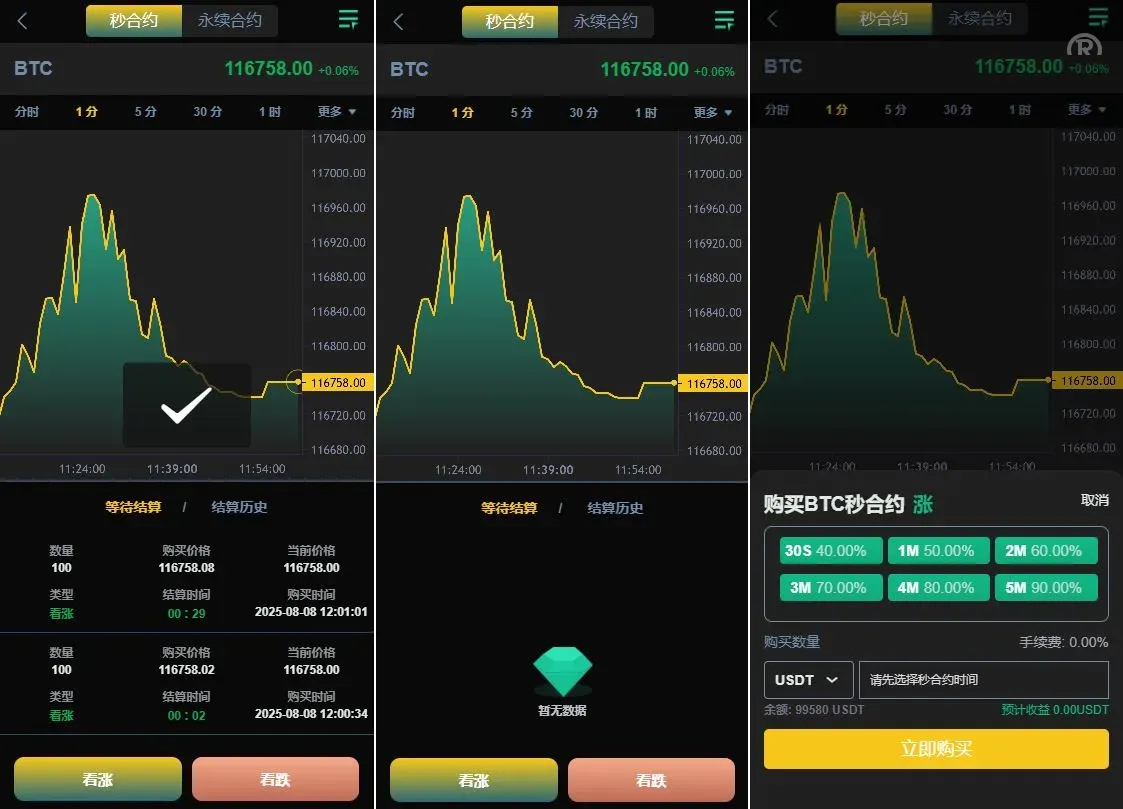Screen dimensions: 1123x809
Task: Select the 30S 40.00% duration option
Action: pyautogui.click(x=830, y=550)
